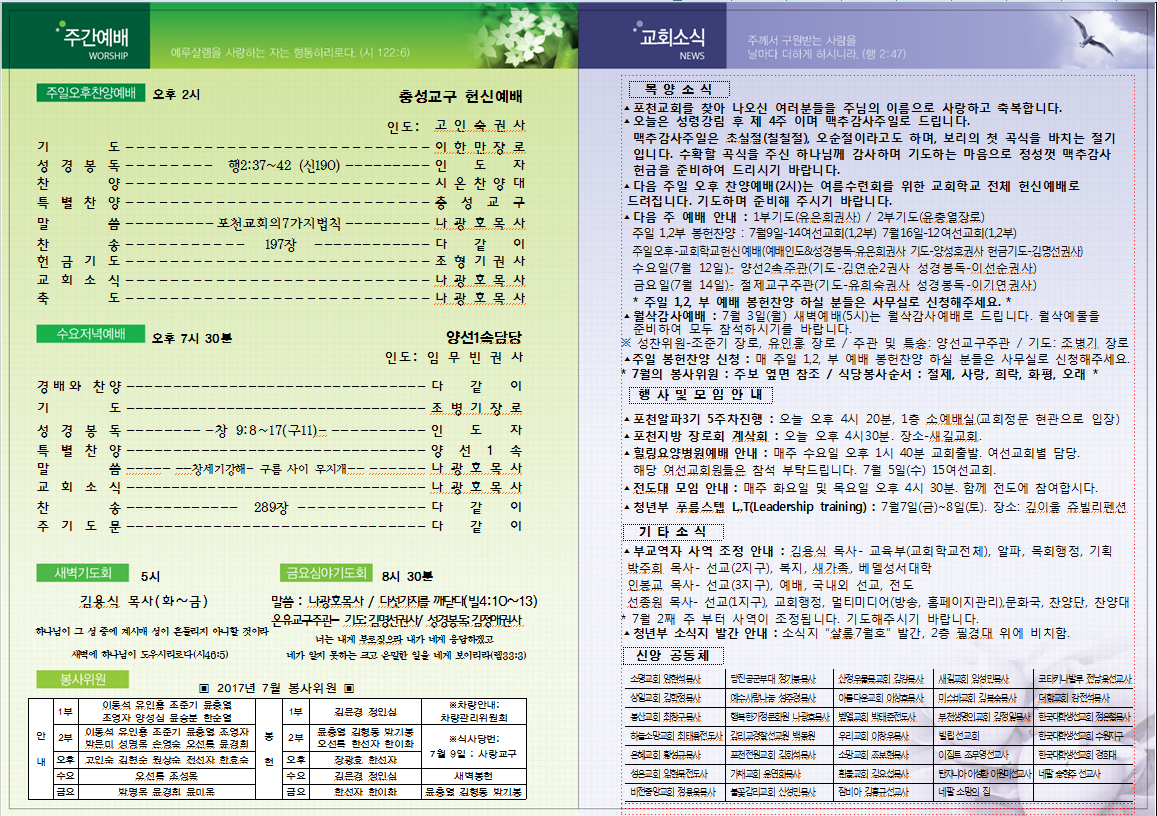
Task: Click the scripture '행2:37~42 (신190)'
Action: (284, 165)
